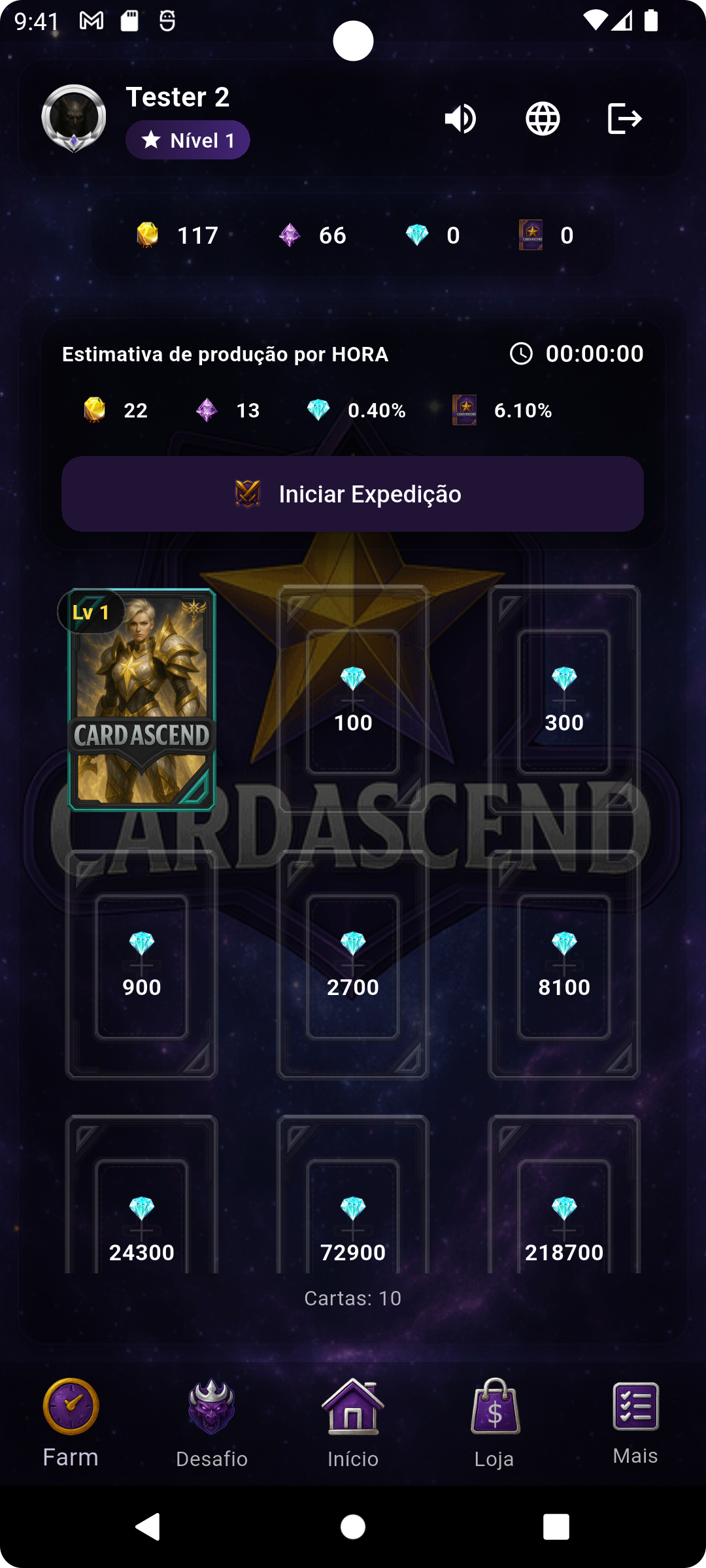Open Tester 2 profile avatar

pos(74,118)
